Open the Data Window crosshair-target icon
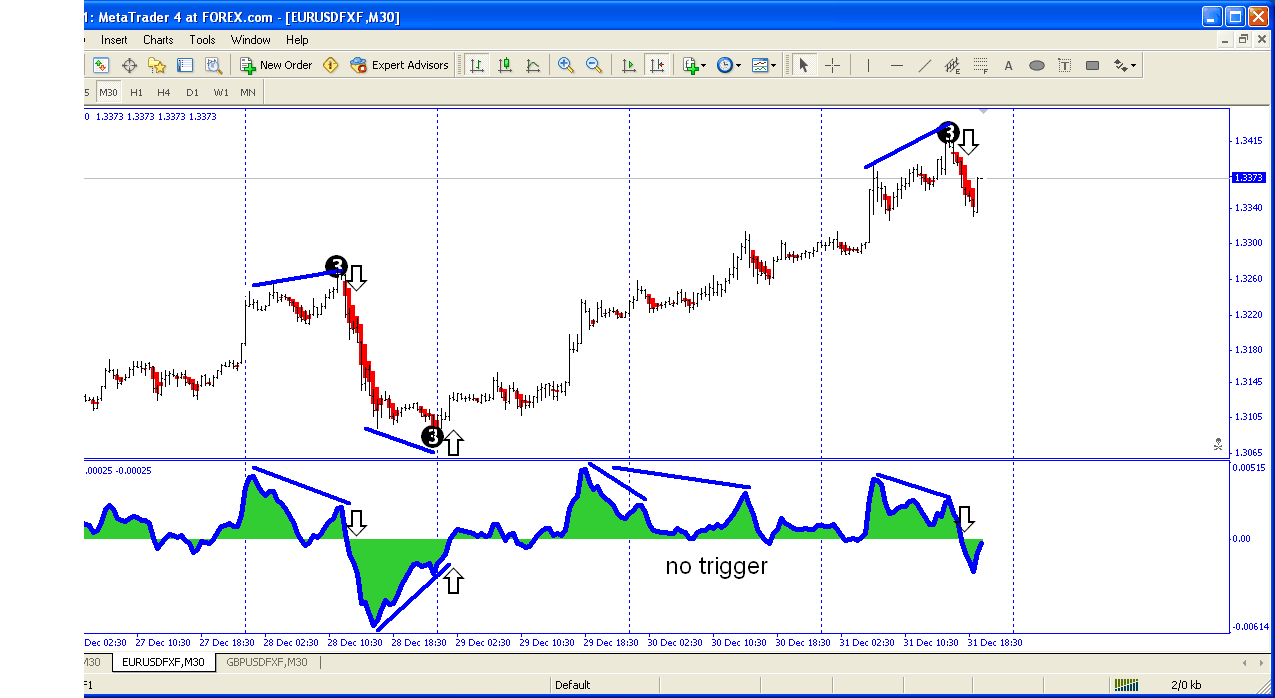This screenshot has width=1275, height=698. point(129,65)
